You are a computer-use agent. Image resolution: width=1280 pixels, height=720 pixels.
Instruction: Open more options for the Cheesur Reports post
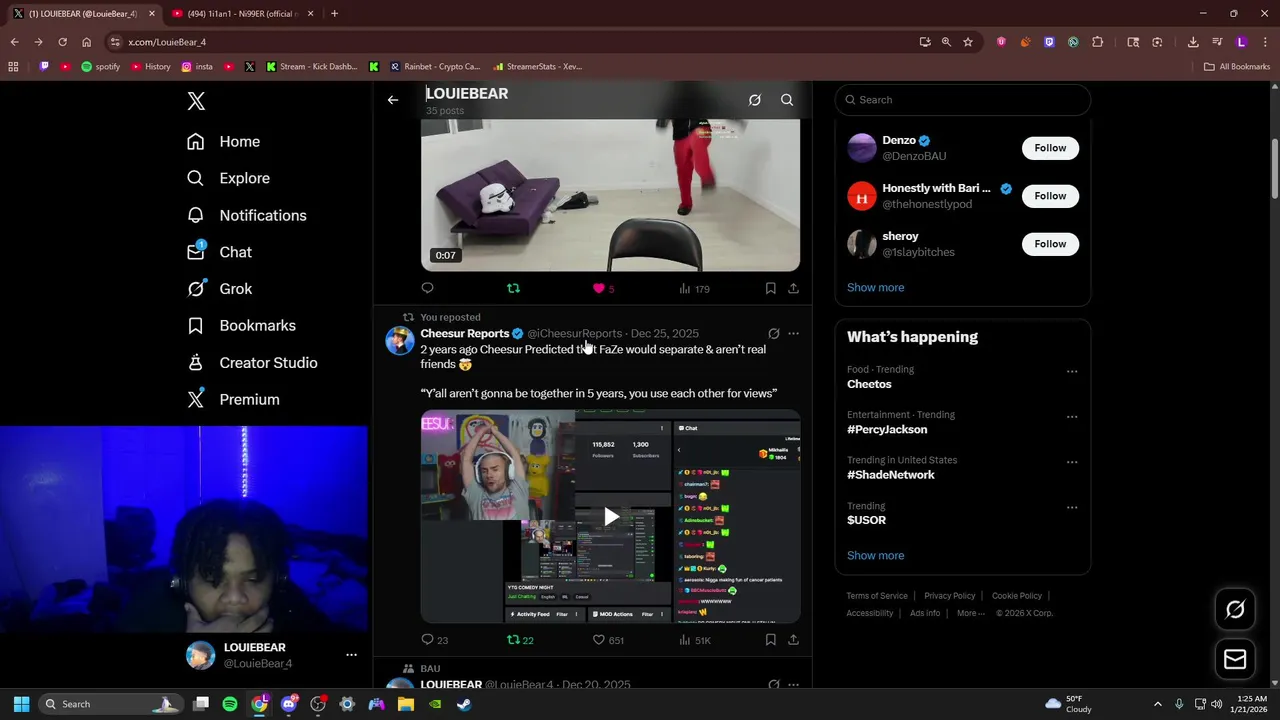tap(793, 333)
